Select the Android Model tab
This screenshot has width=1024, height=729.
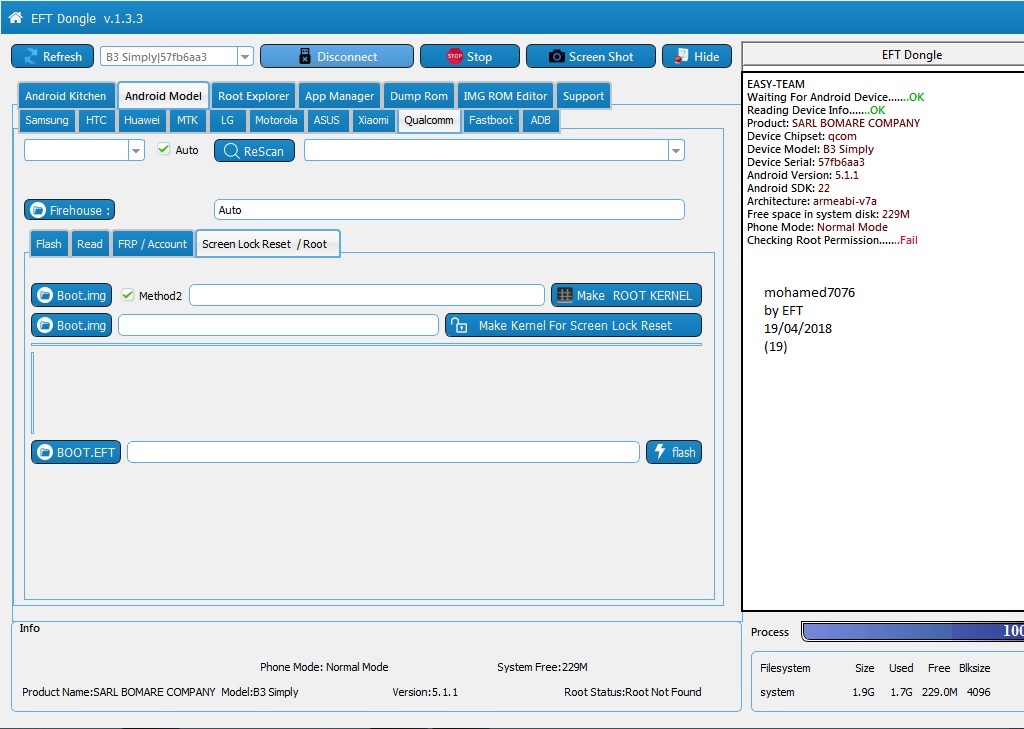click(163, 96)
